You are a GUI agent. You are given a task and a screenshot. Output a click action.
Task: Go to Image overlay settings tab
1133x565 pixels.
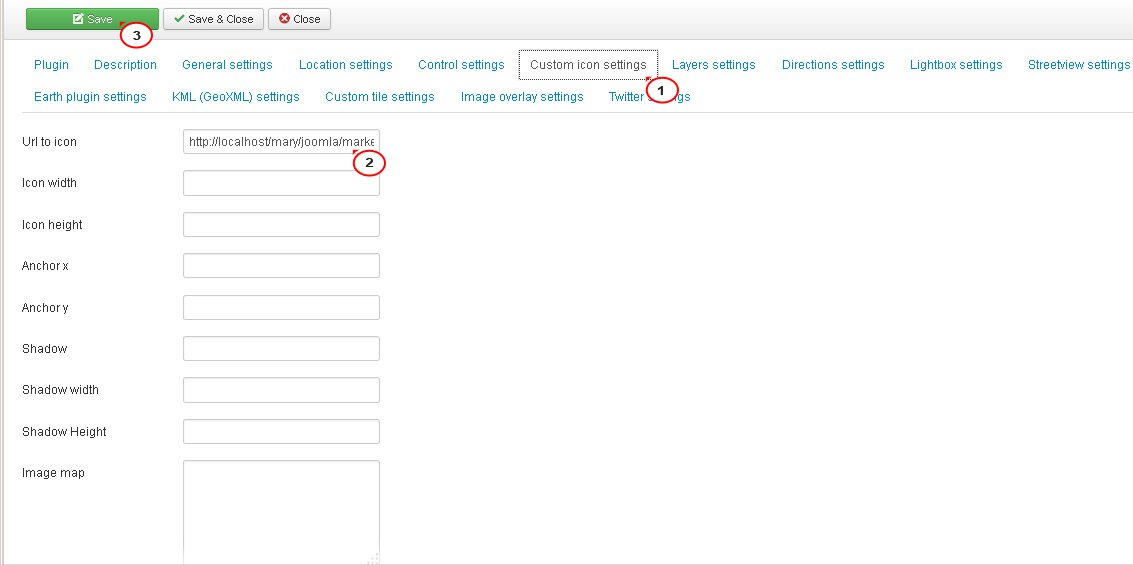click(522, 96)
